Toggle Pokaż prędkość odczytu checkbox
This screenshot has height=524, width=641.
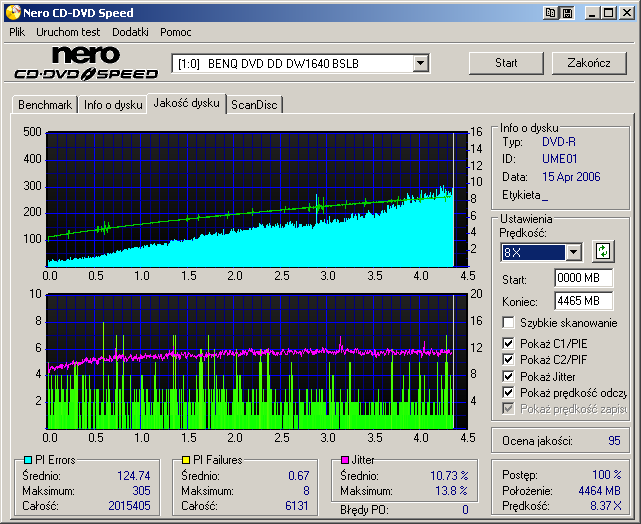pyautogui.click(x=508, y=393)
